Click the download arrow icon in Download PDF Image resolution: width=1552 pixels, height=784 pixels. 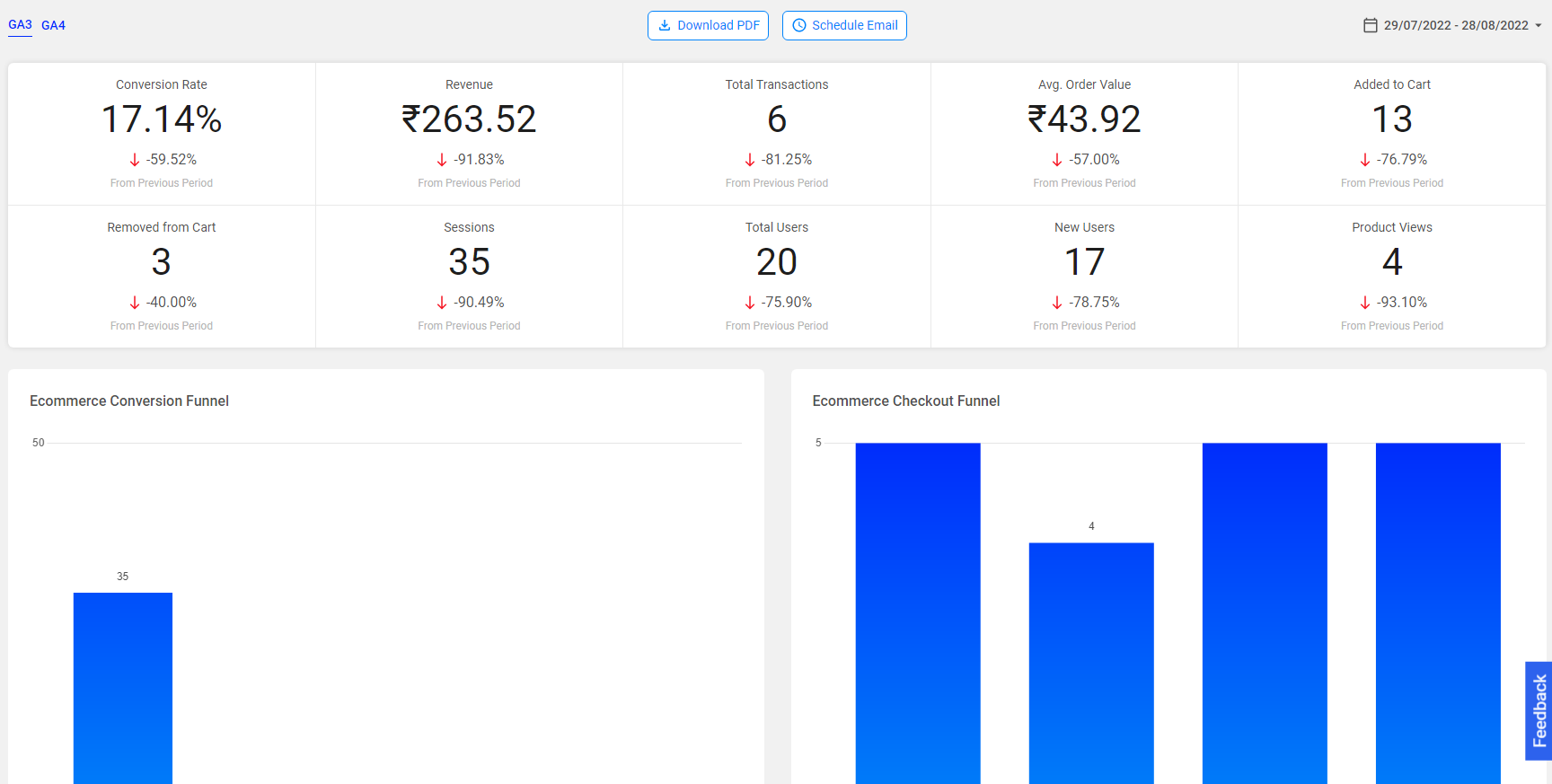(665, 25)
